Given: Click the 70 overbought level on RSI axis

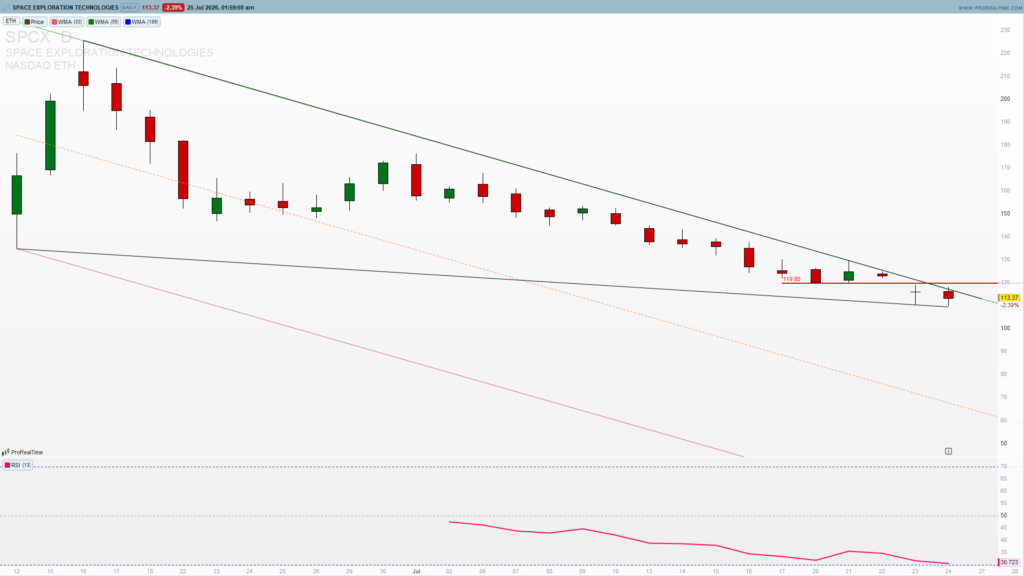Looking at the screenshot, I should coord(1004,466).
